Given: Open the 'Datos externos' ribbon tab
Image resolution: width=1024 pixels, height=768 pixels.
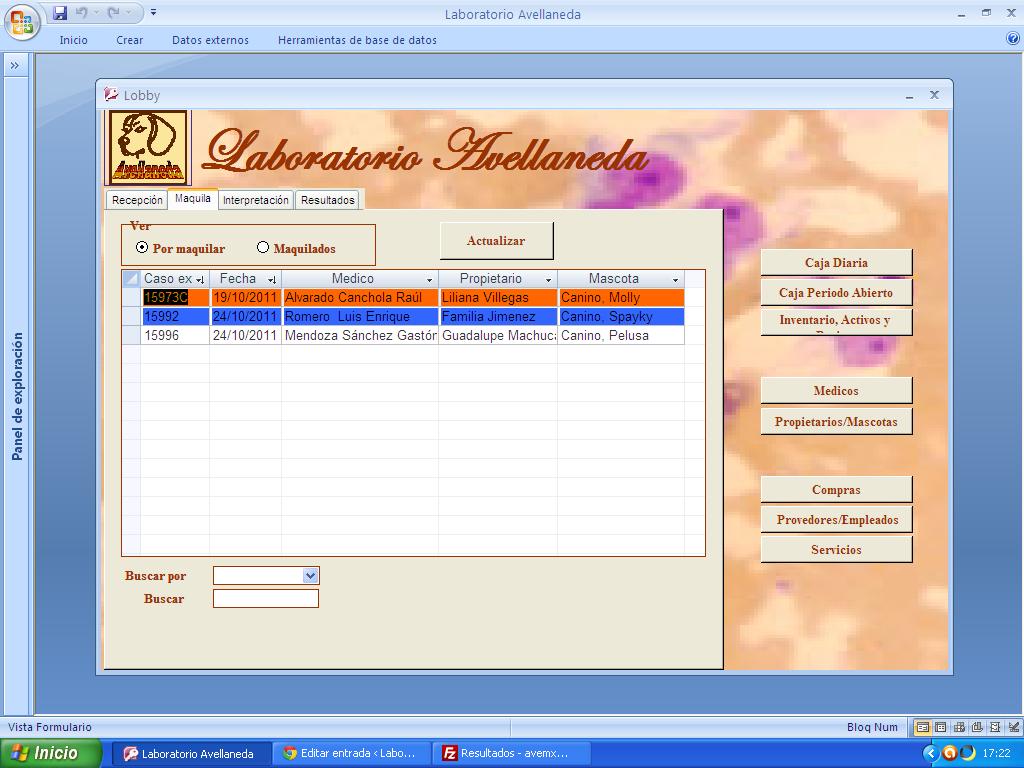Looking at the screenshot, I should click(x=210, y=40).
